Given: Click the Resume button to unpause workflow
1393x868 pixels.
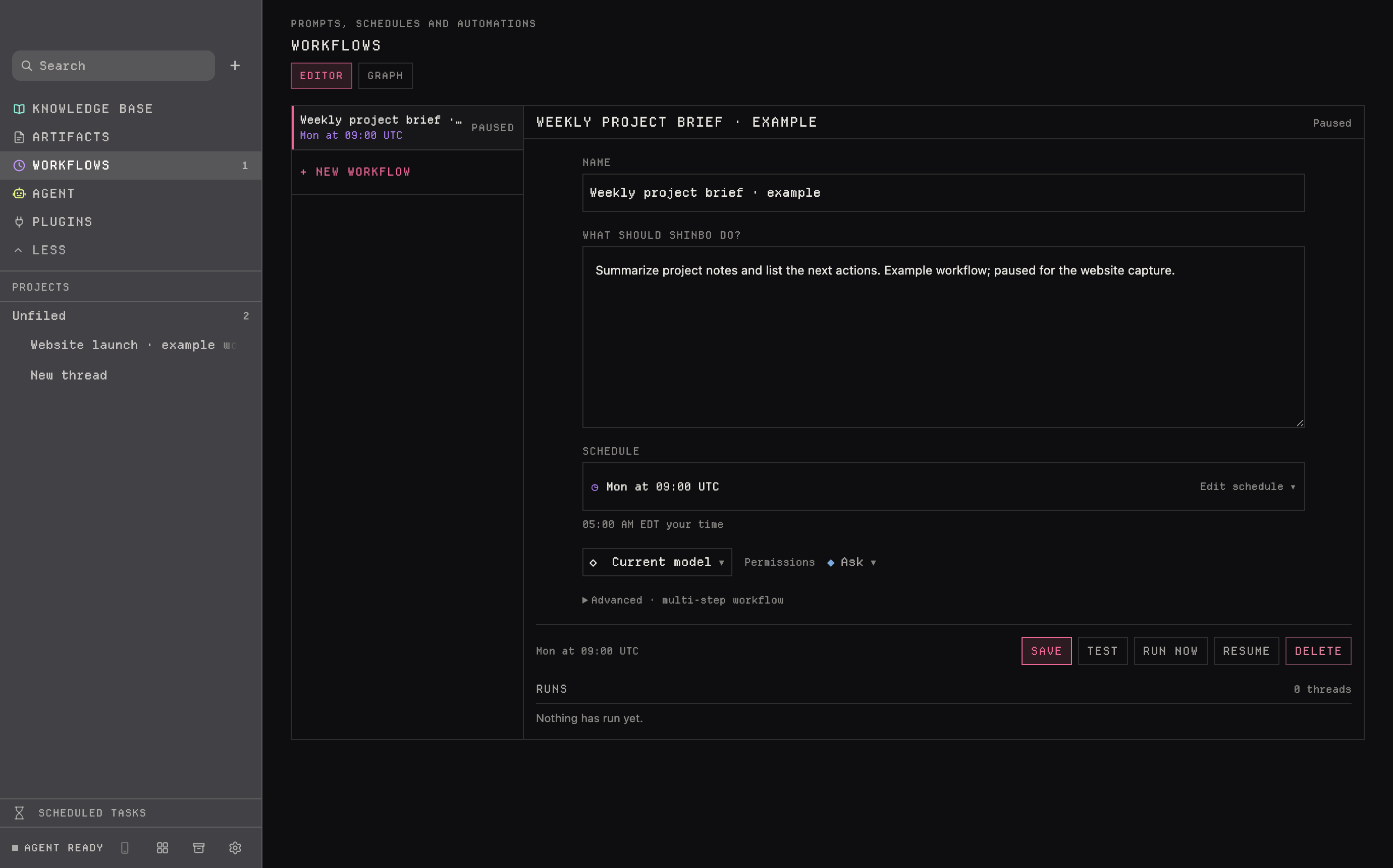Looking at the screenshot, I should tap(1246, 651).
